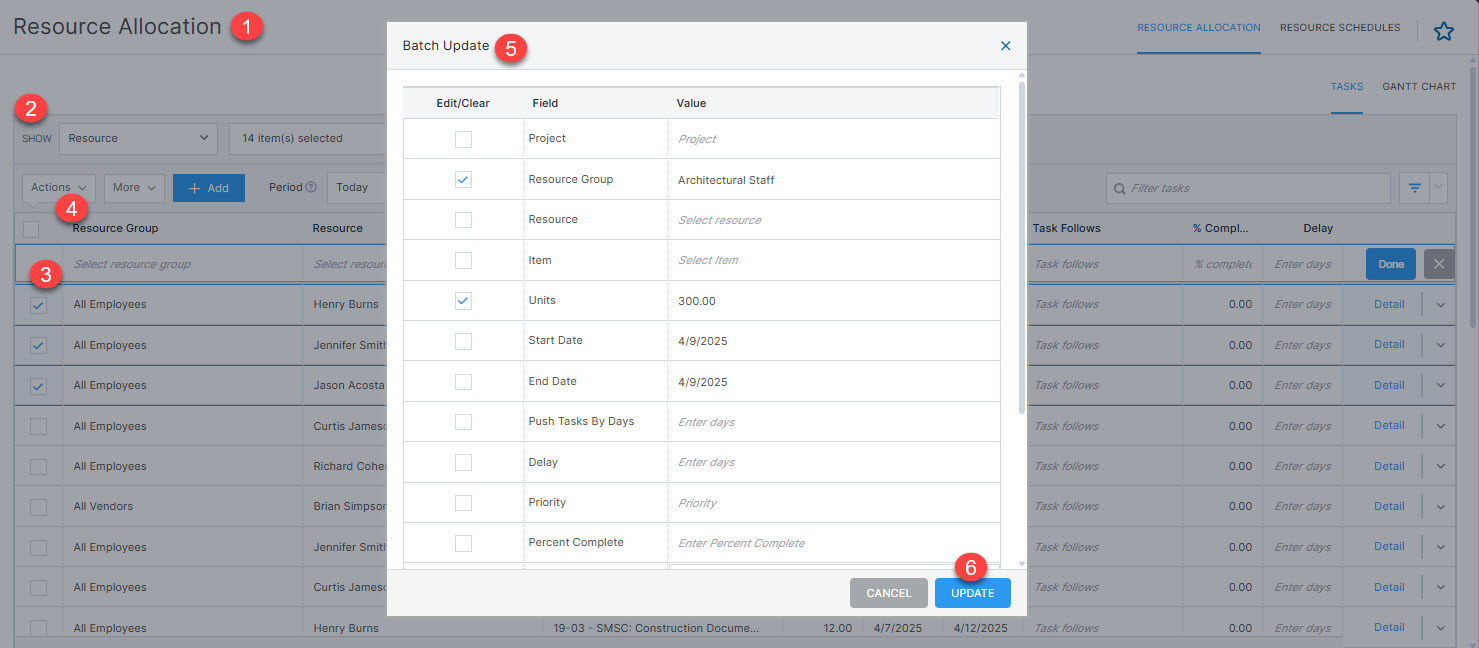Open the Actions dropdown menu

click(x=58, y=187)
